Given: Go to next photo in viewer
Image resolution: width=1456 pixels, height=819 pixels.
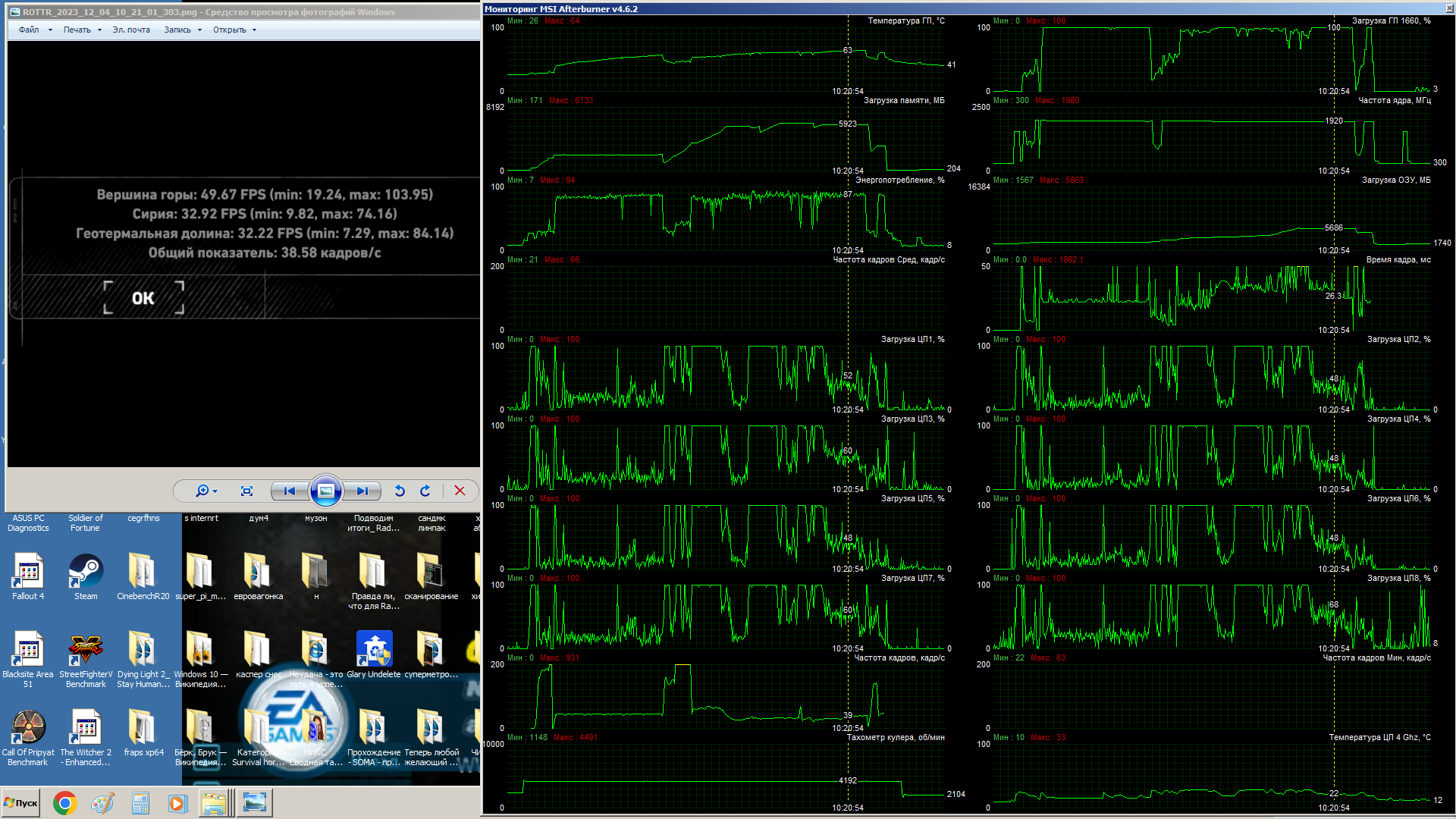Looking at the screenshot, I should point(362,491).
